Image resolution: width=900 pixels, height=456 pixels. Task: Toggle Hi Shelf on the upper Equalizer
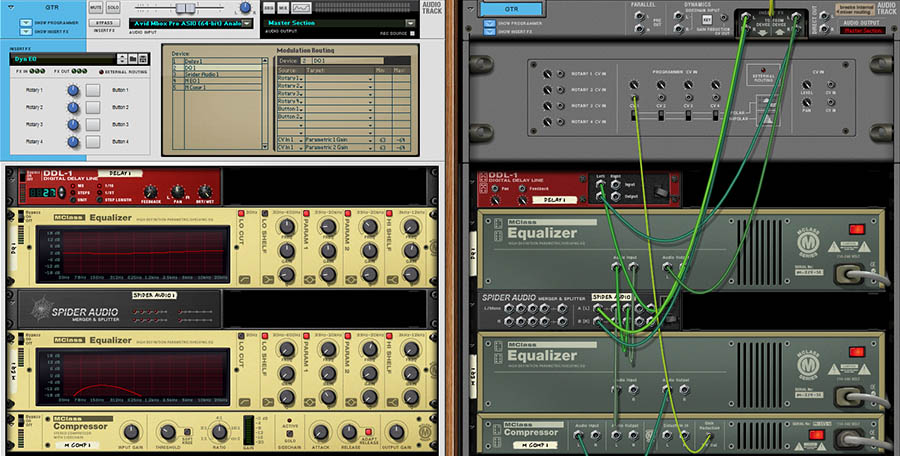(x=389, y=214)
